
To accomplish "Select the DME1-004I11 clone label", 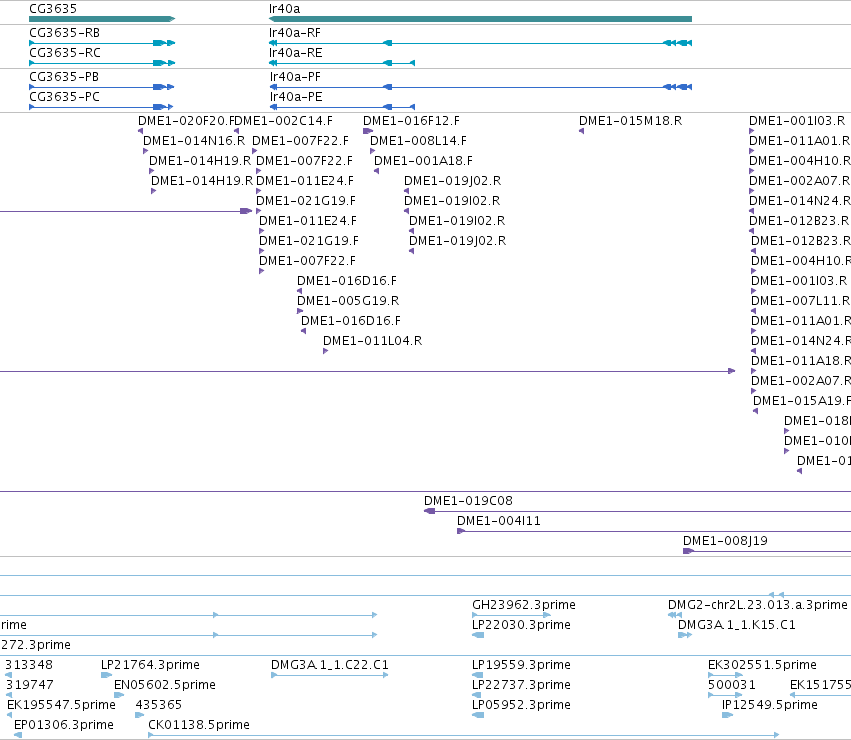I will 499,521.
